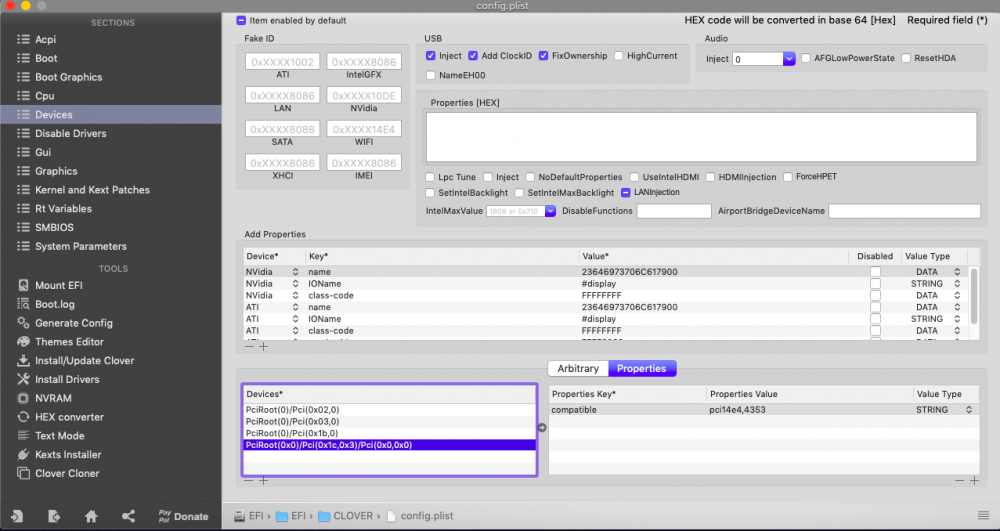Open the Audio Inject dropdown

click(789, 59)
